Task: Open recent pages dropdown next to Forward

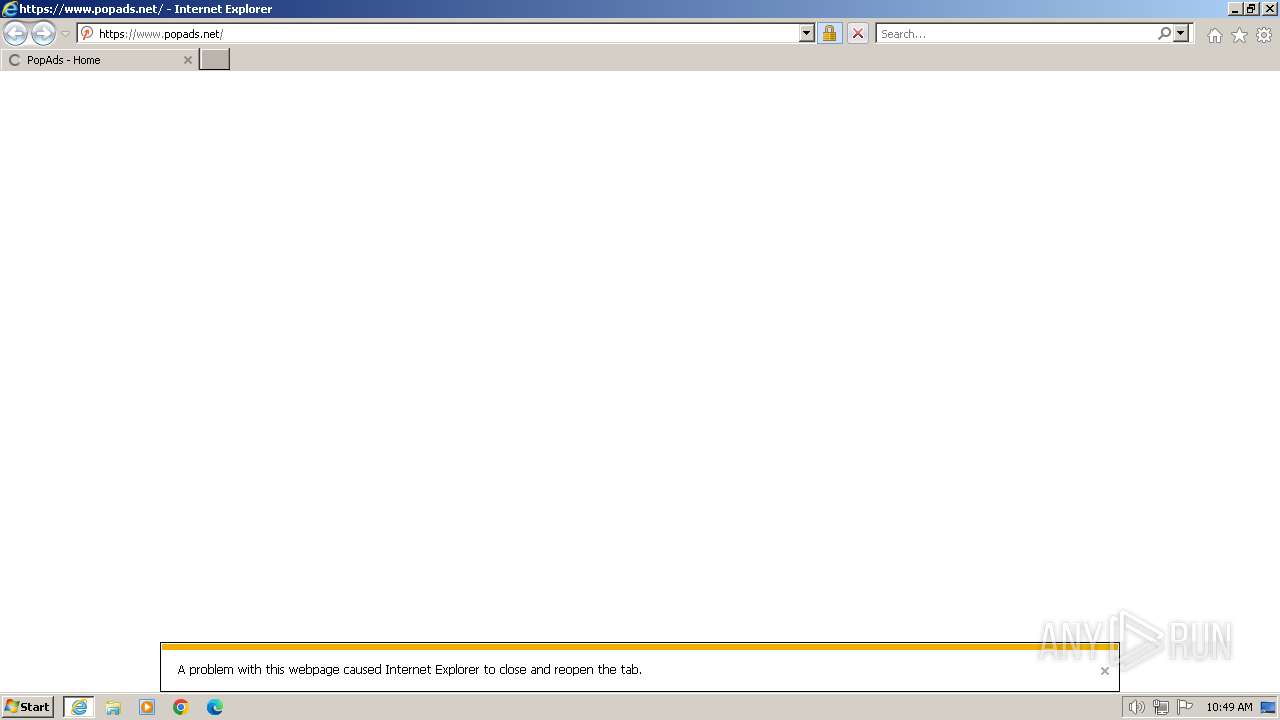Action: 65,34
